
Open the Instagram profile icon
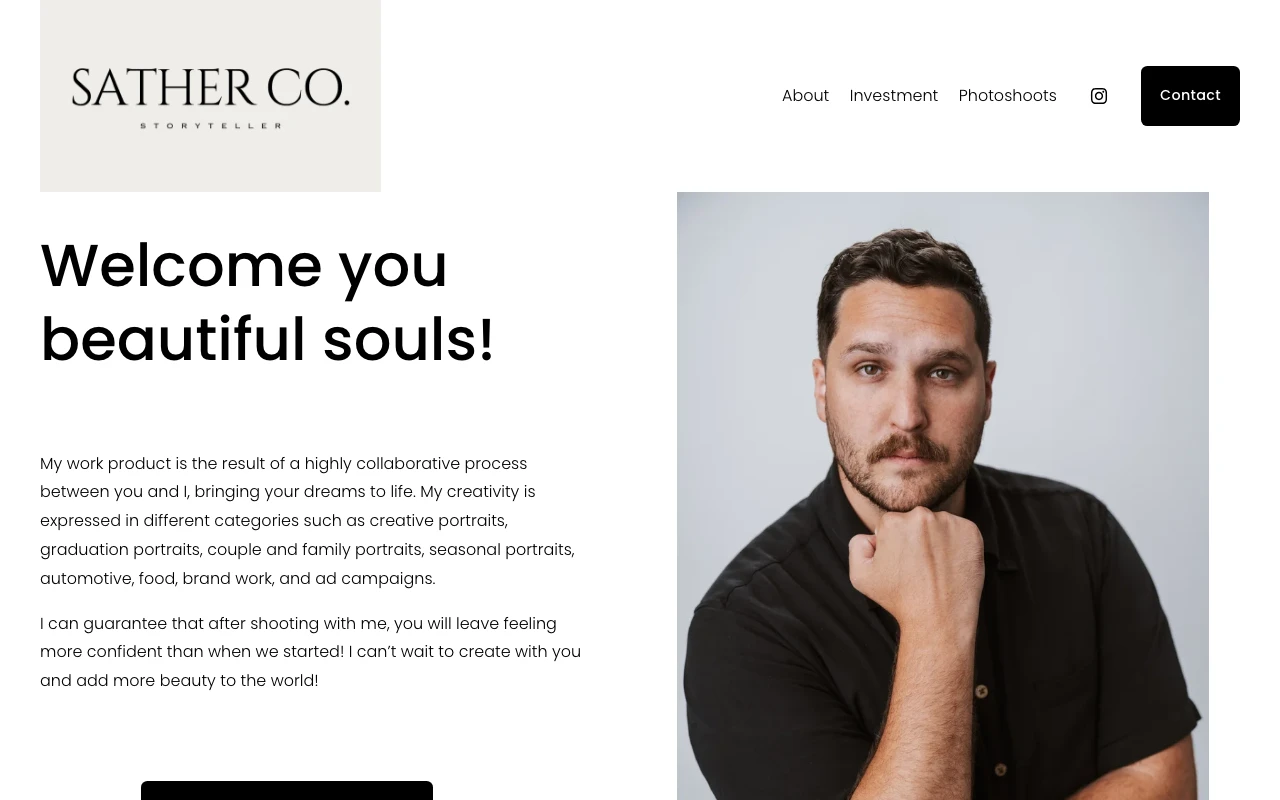click(1099, 96)
